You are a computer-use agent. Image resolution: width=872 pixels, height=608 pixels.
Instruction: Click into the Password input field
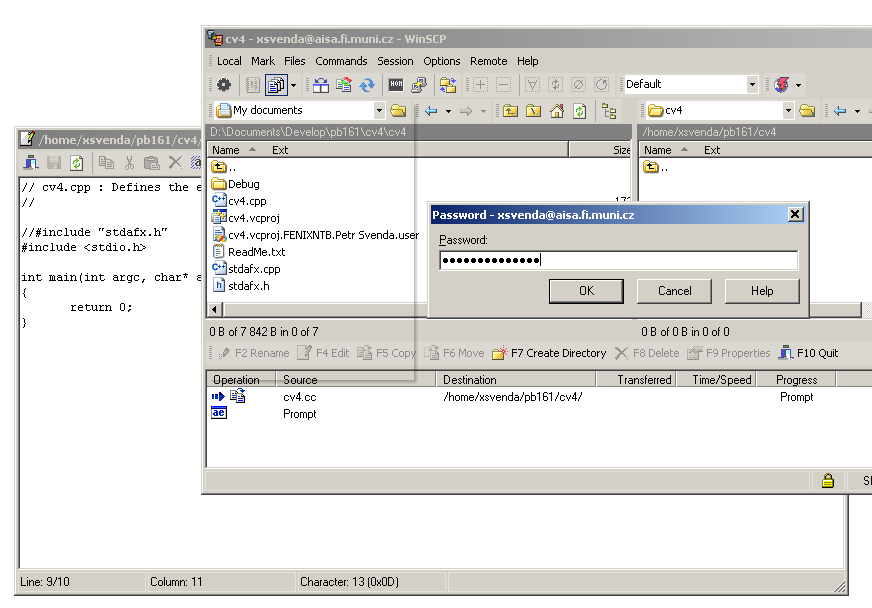618,260
